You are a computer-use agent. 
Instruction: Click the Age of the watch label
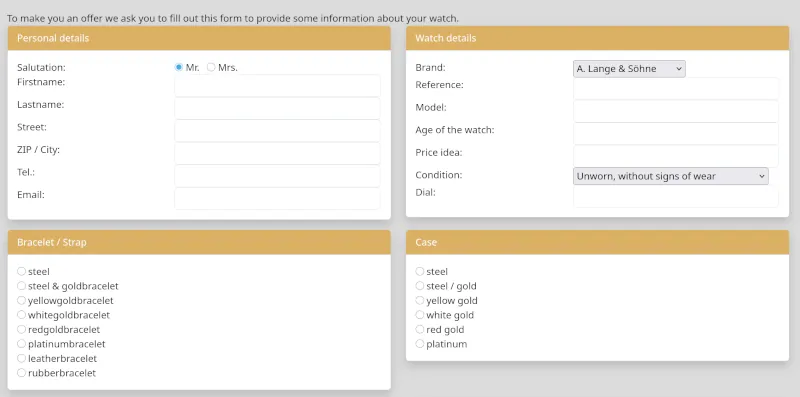[455, 130]
